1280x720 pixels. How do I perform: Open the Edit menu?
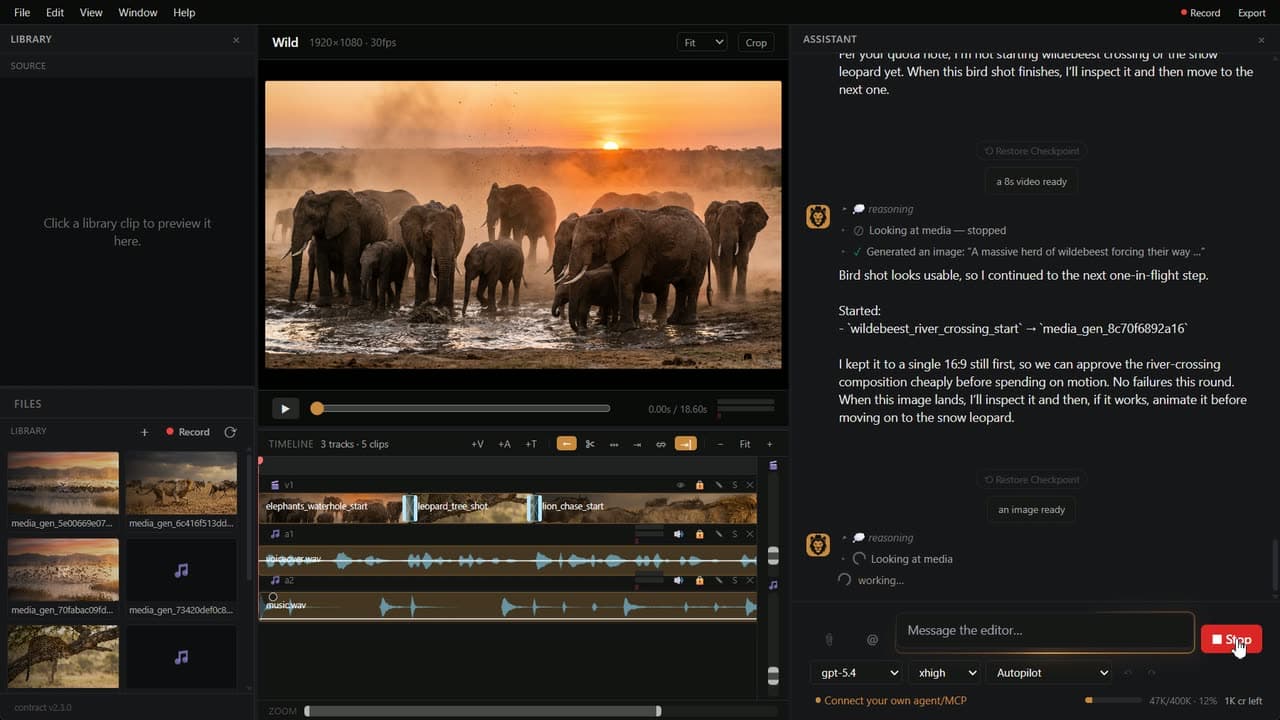click(55, 13)
